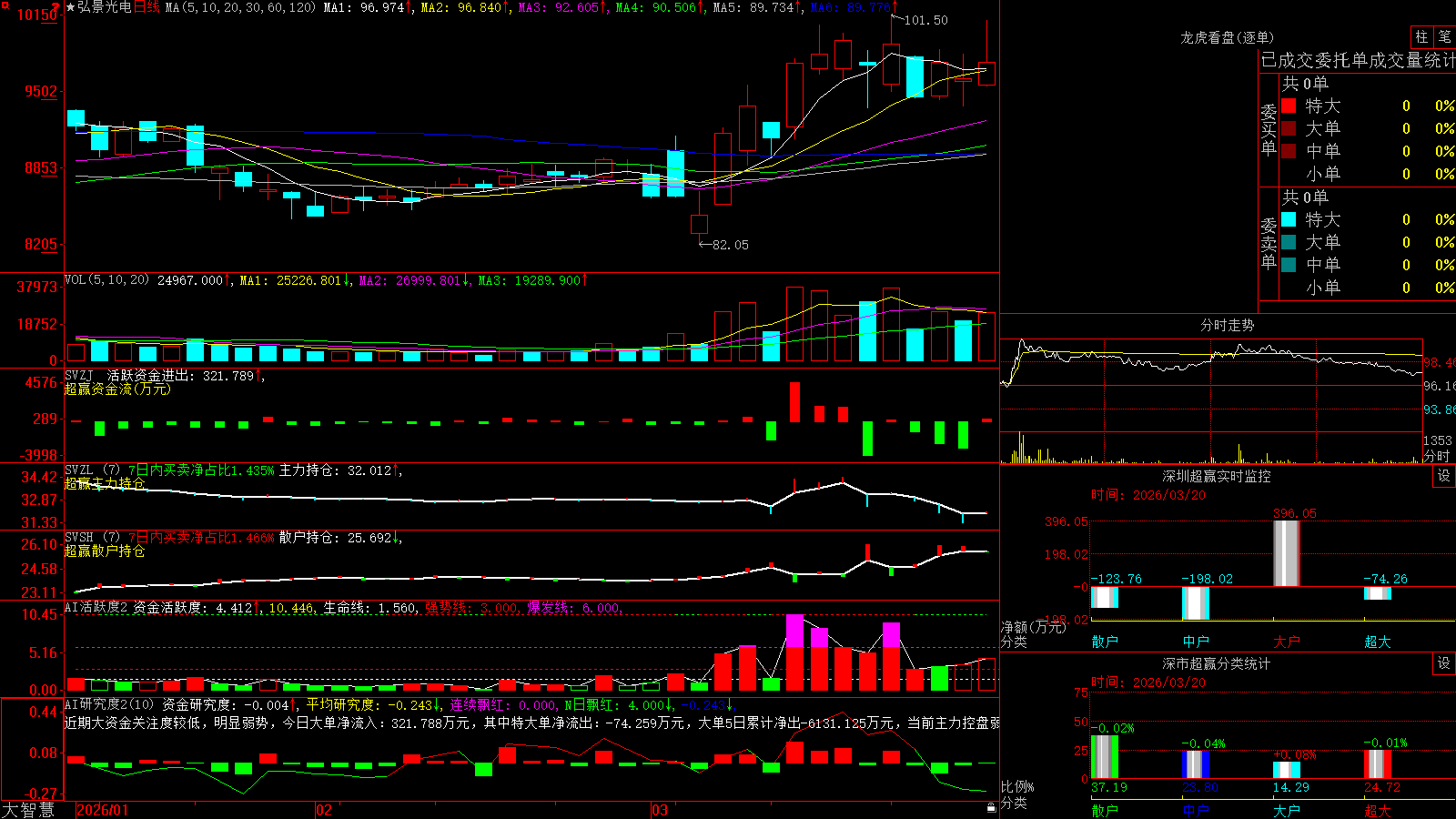1456x819 pixels.
Task: Click the 分时走势 panel title
Action: point(1227,325)
